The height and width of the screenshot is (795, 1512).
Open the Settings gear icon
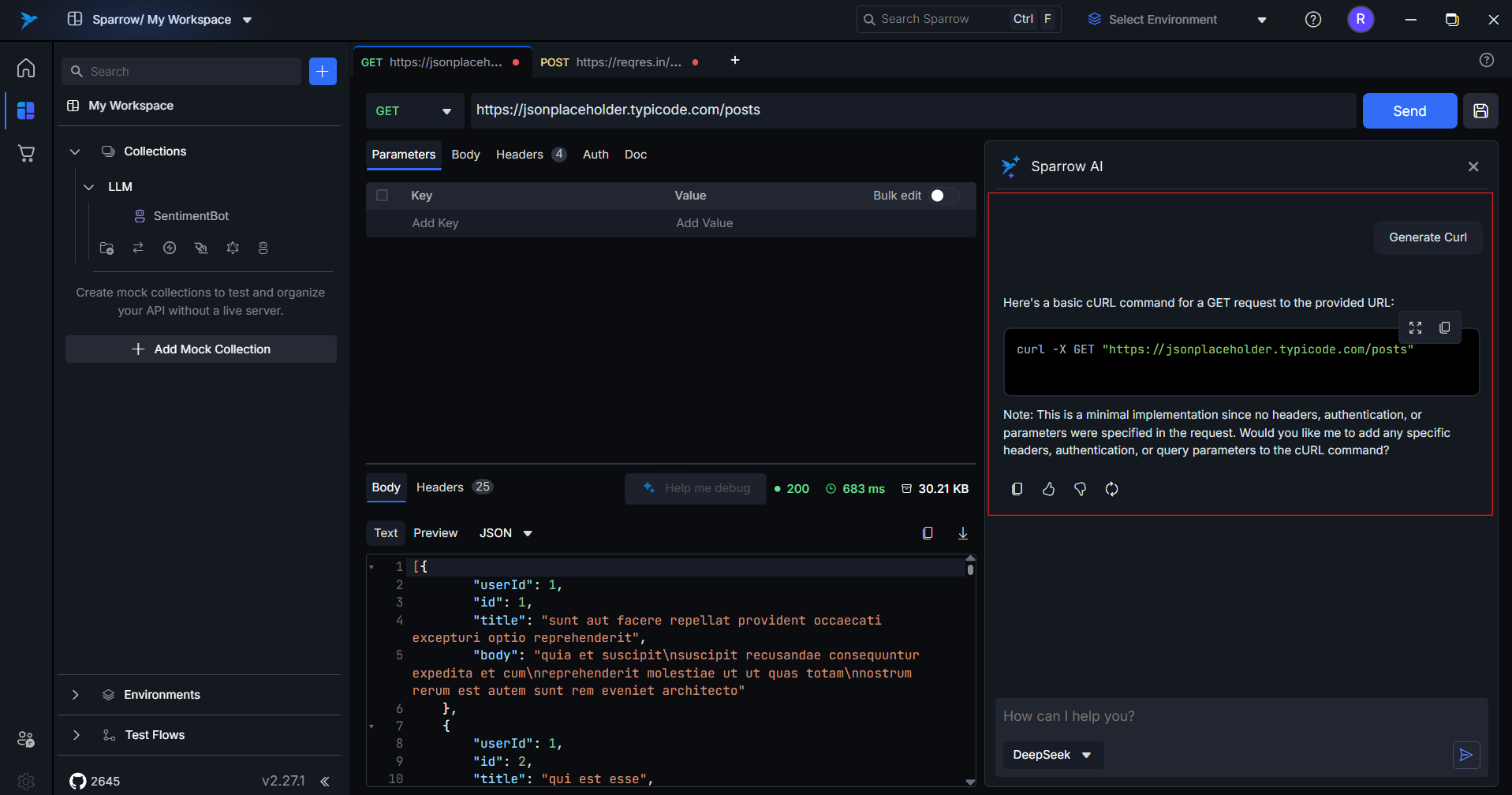26,781
